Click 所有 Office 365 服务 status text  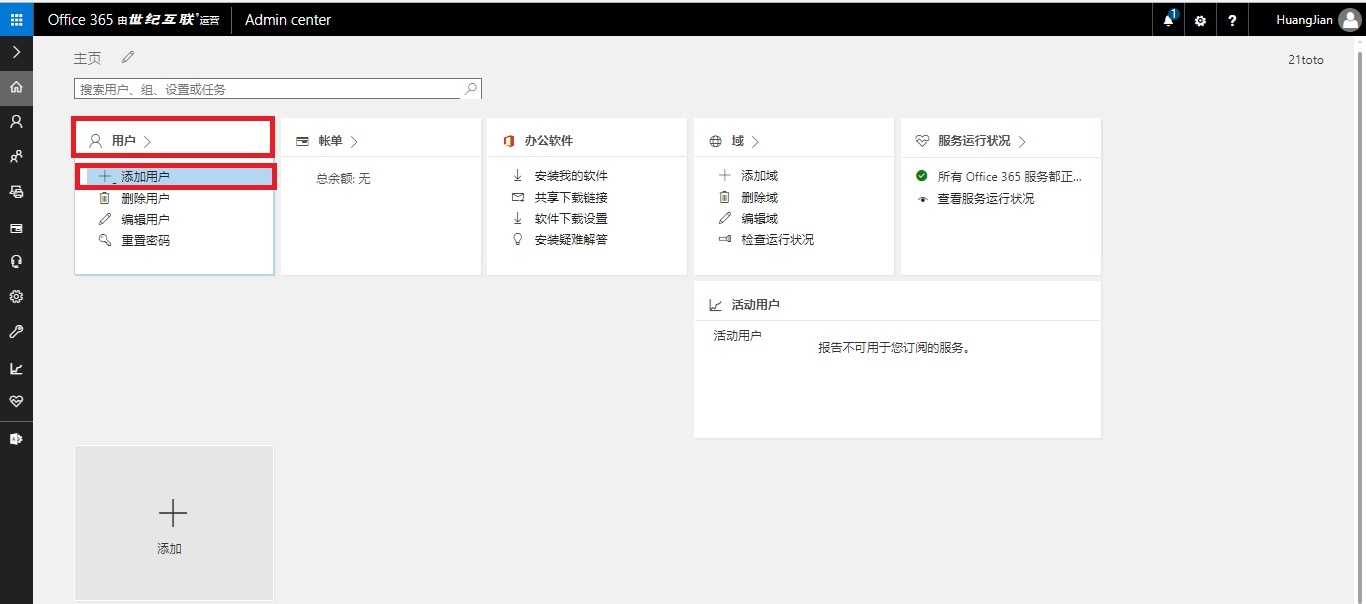[1009, 176]
